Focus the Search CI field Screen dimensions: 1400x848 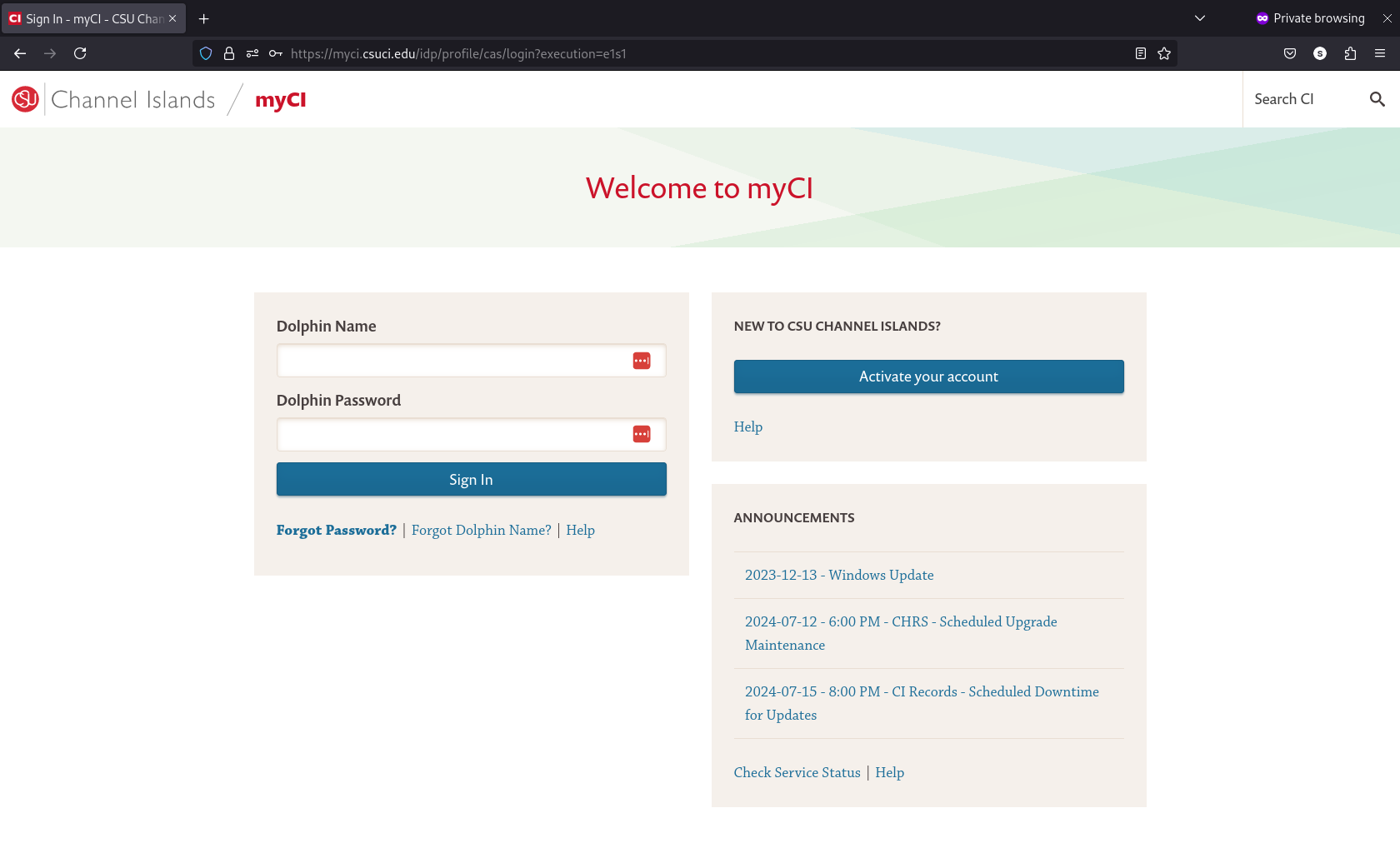(x=1304, y=99)
